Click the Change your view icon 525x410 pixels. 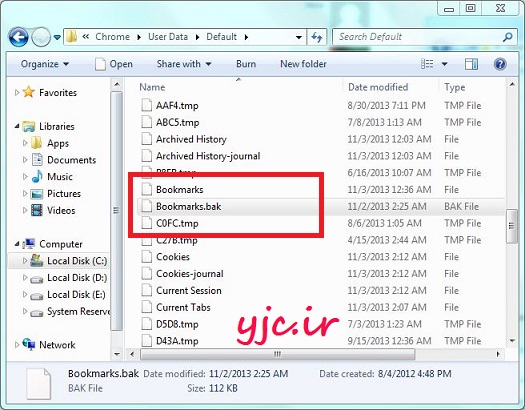pos(427,64)
